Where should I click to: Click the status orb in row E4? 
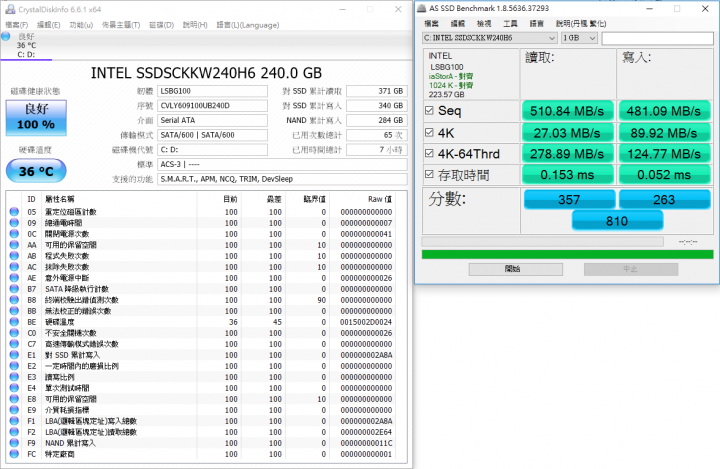pos(14,388)
